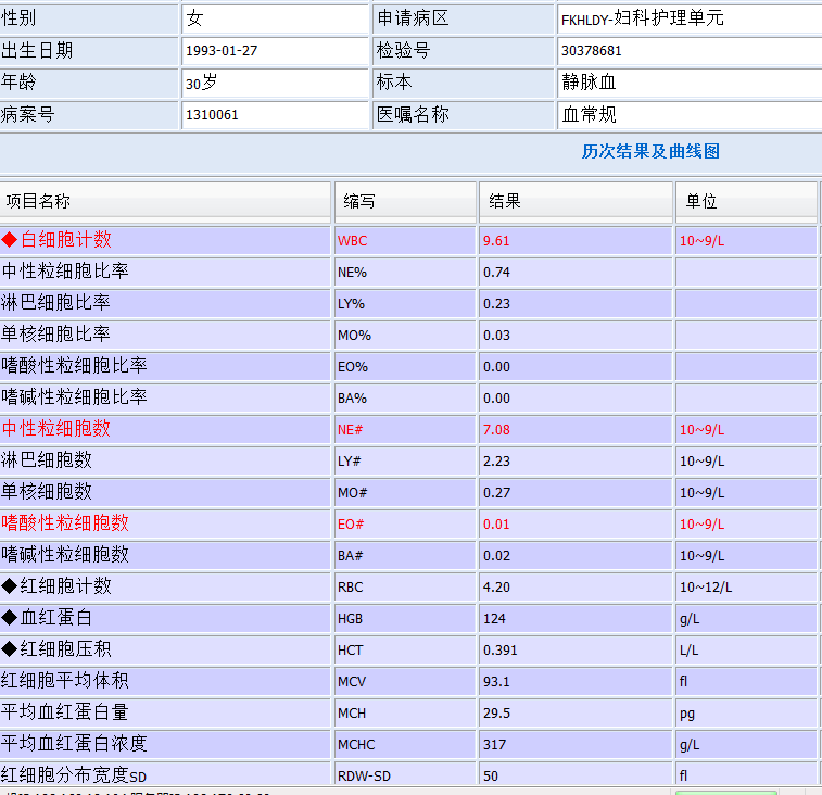The image size is (822, 795).
Task: Click the 单位 column header
Action: click(x=745, y=202)
